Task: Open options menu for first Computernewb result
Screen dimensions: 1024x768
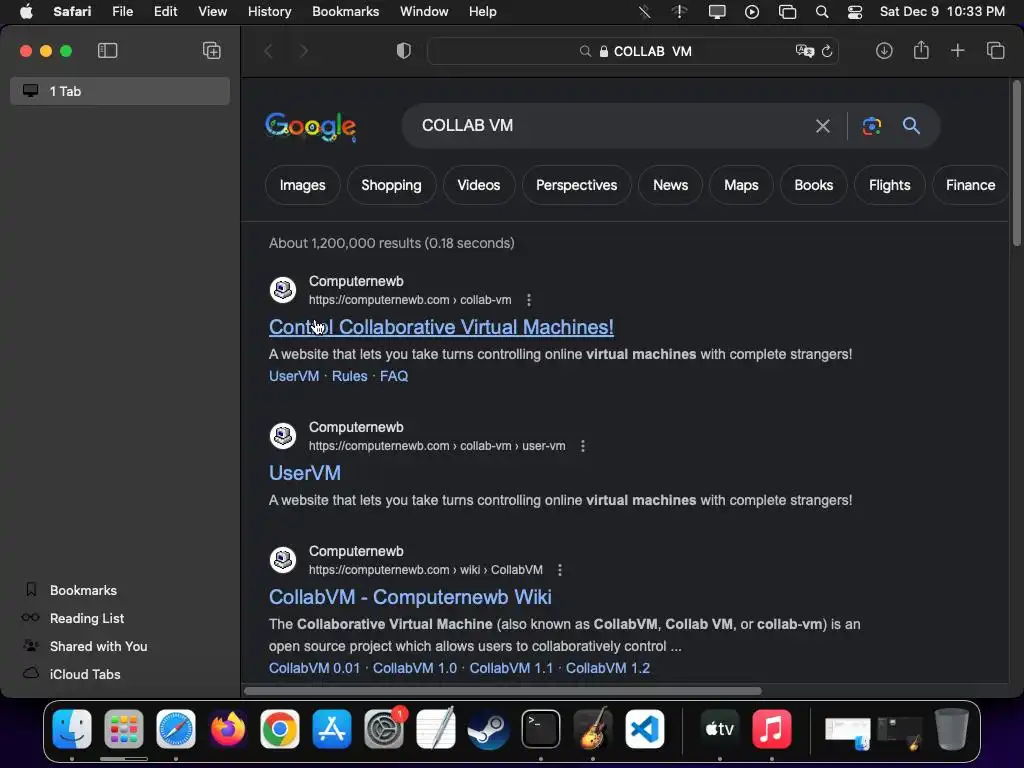Action: (x=529, y=300)
